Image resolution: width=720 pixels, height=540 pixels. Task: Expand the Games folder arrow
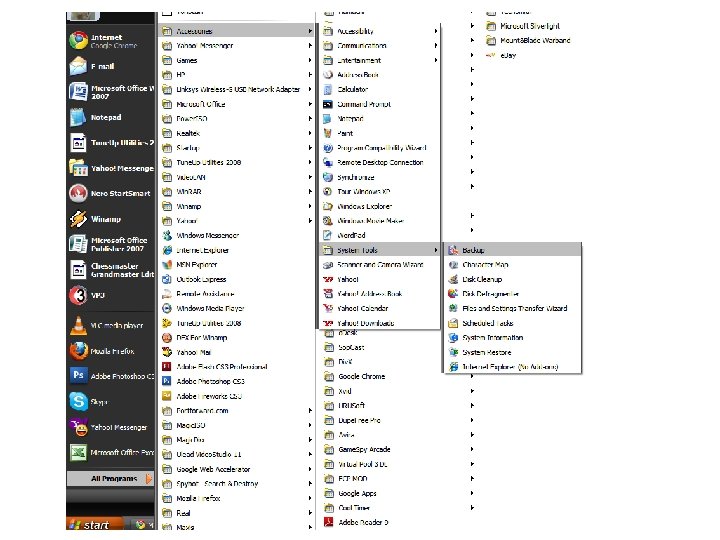pos(310,60)
